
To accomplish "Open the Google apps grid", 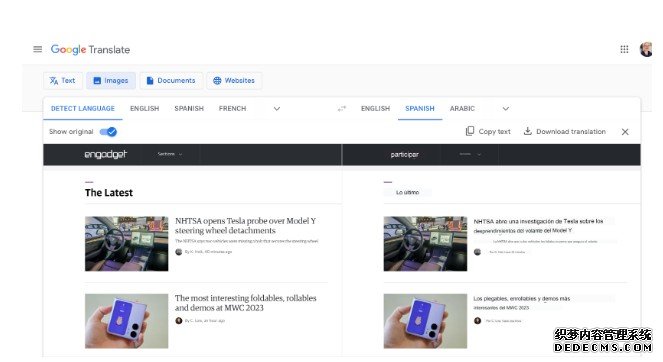I will pos(624,49).
